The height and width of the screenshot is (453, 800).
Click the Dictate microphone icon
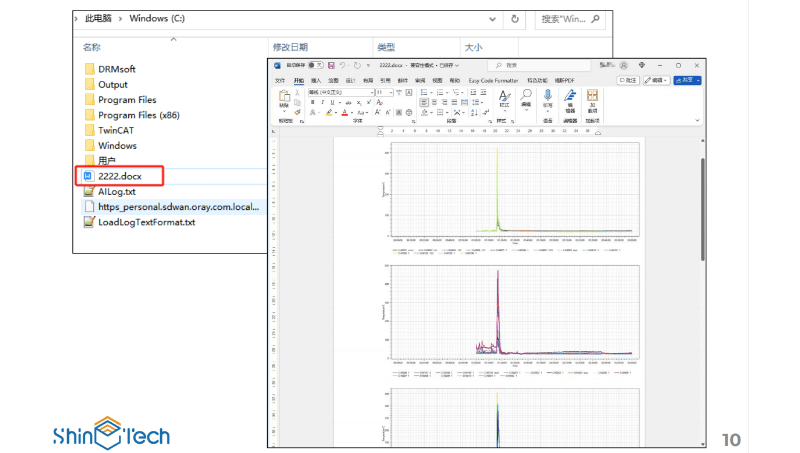(547, 95)
